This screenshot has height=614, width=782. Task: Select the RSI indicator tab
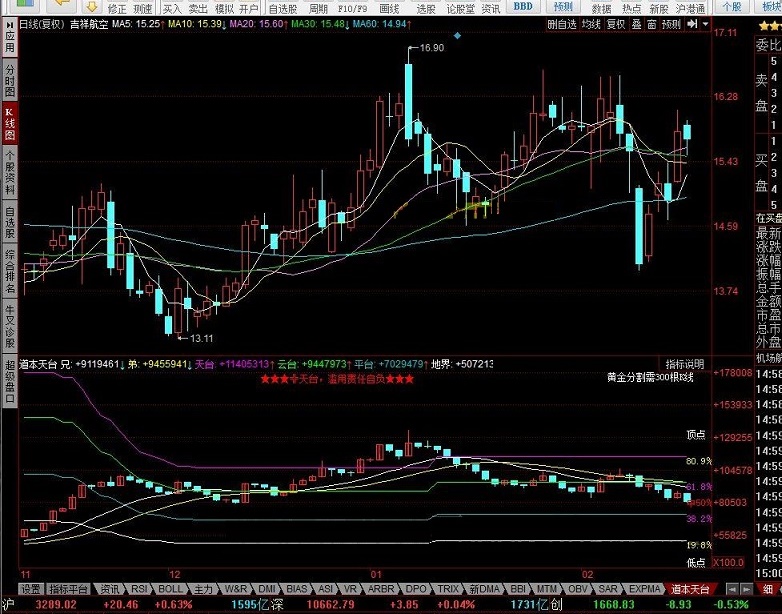[x=139, y=589]
